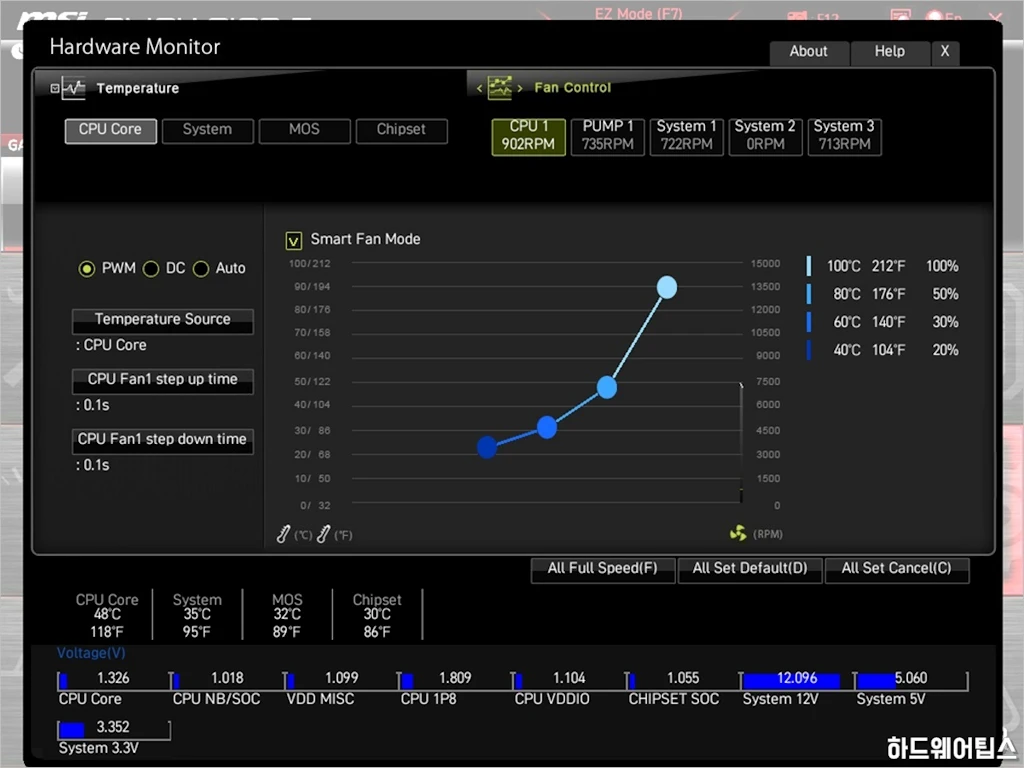The width and height of the screenshot is (1024, 768).
Task: Click the MOS 32°C temperature readout
Action: tap(287, 615)
